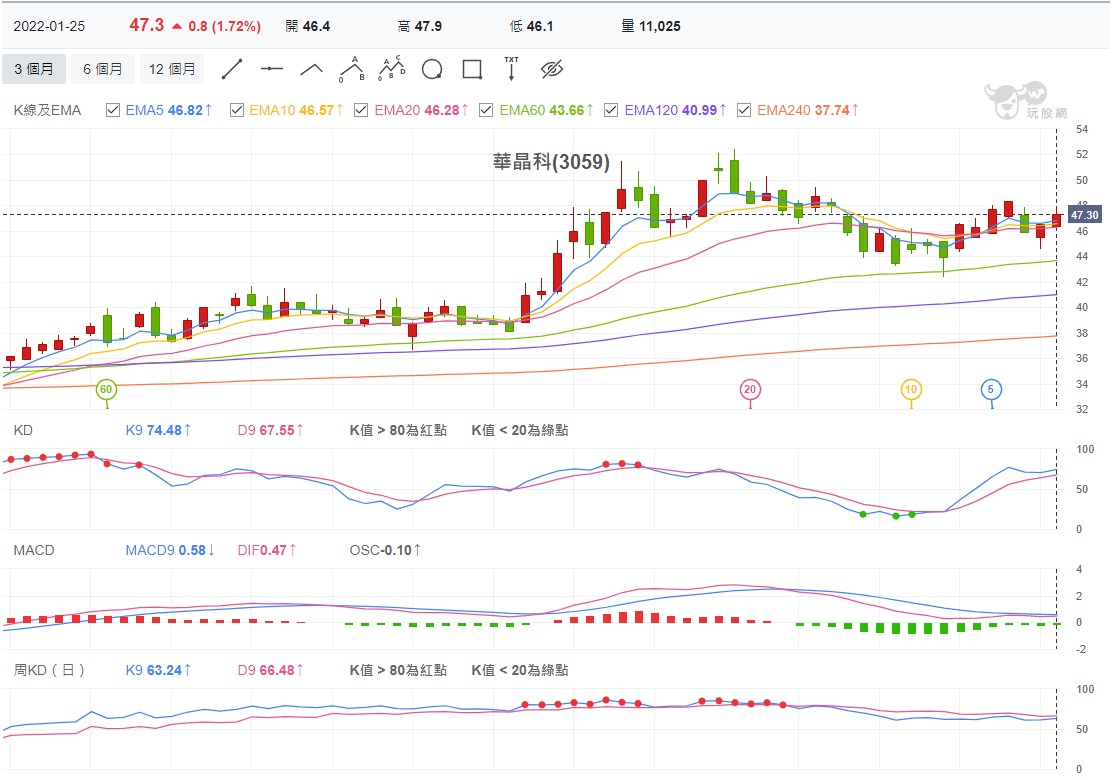Click the high price 高 47.9
This screenshot has width=1112, height=780.
420,26
